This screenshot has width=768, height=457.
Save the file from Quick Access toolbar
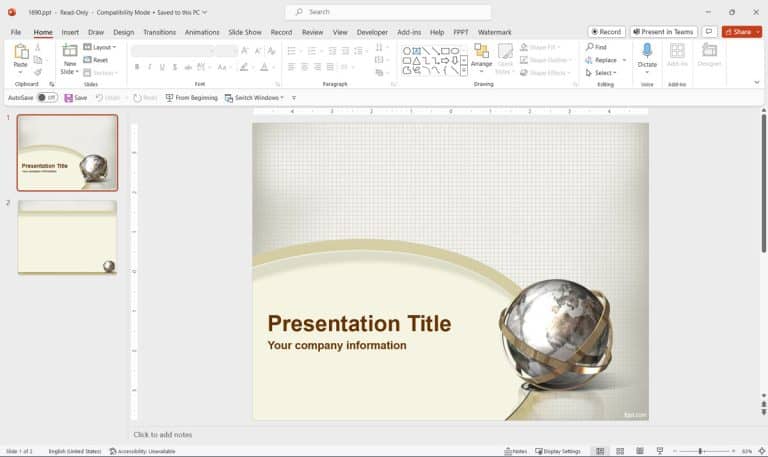click(x=75, y=98)
